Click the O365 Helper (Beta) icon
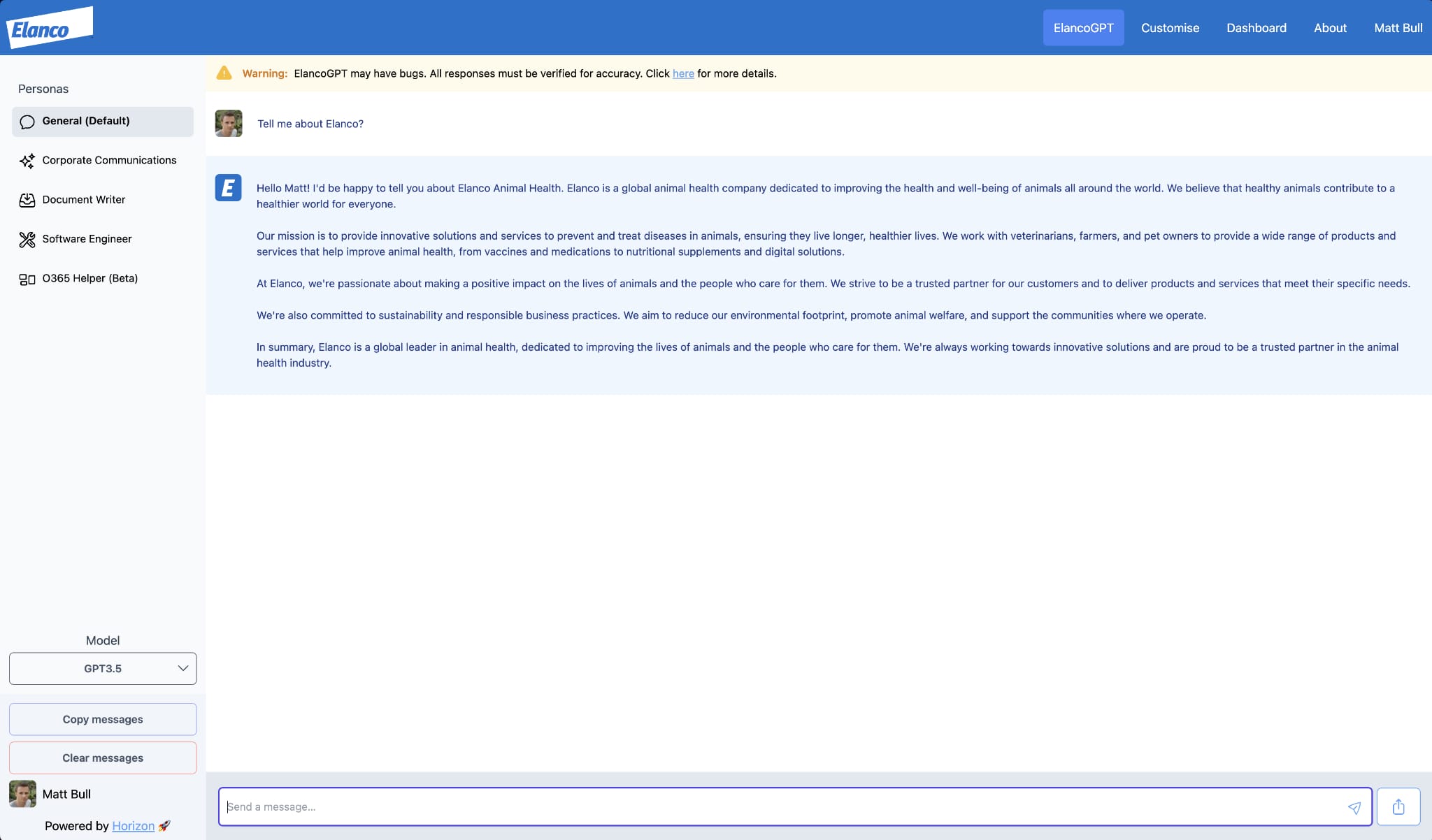1432x840 pixels. (27, 279)
